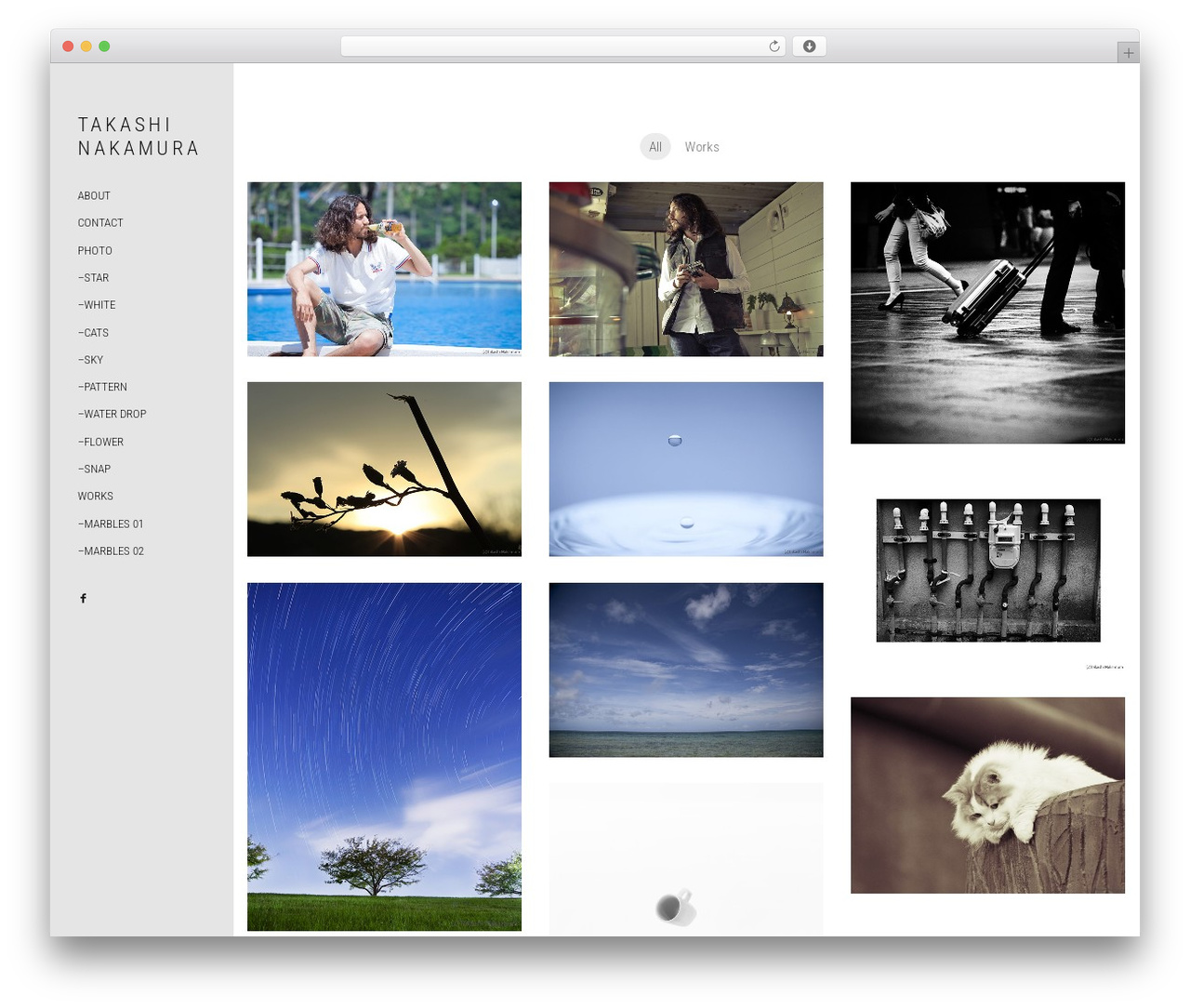The height and width of the screenshot is (1008, 1190).
Task: Open the white cat photo
Action: pos(987,795)
